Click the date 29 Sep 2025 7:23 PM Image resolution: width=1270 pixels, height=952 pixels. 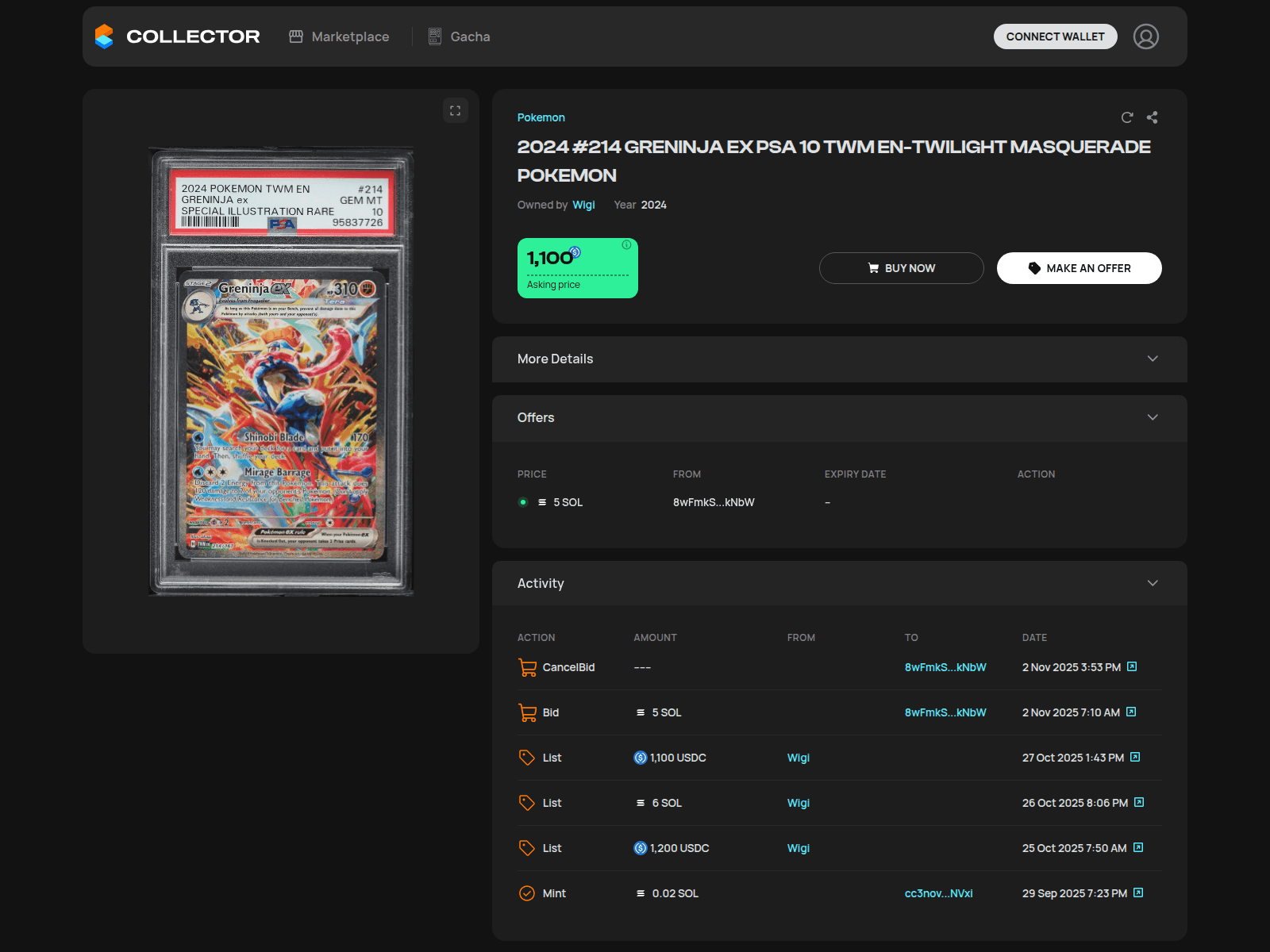pyautogui.click(x=1075, y=893)
